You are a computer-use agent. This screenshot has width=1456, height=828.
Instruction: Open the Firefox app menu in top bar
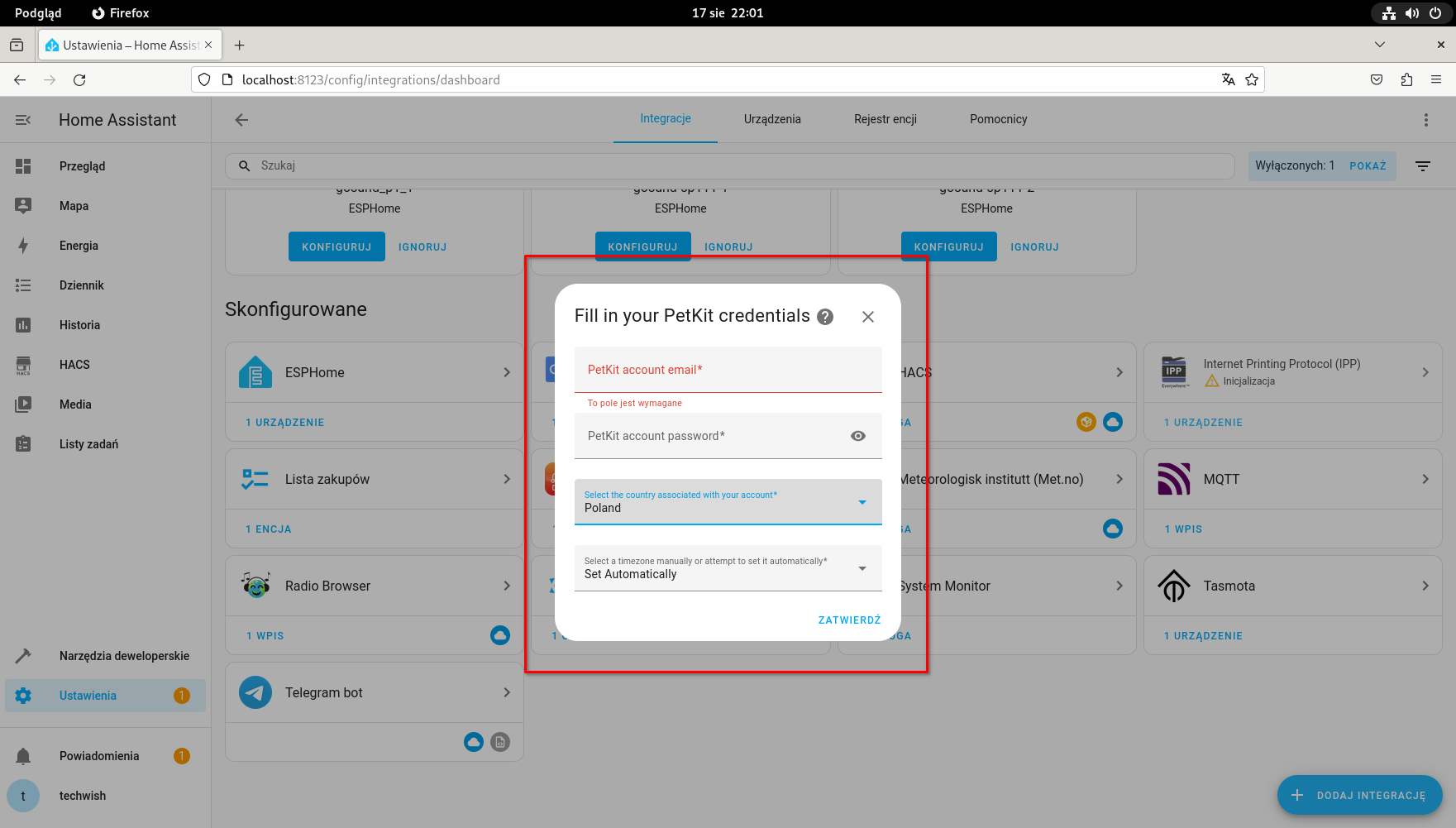coord(121,13)
